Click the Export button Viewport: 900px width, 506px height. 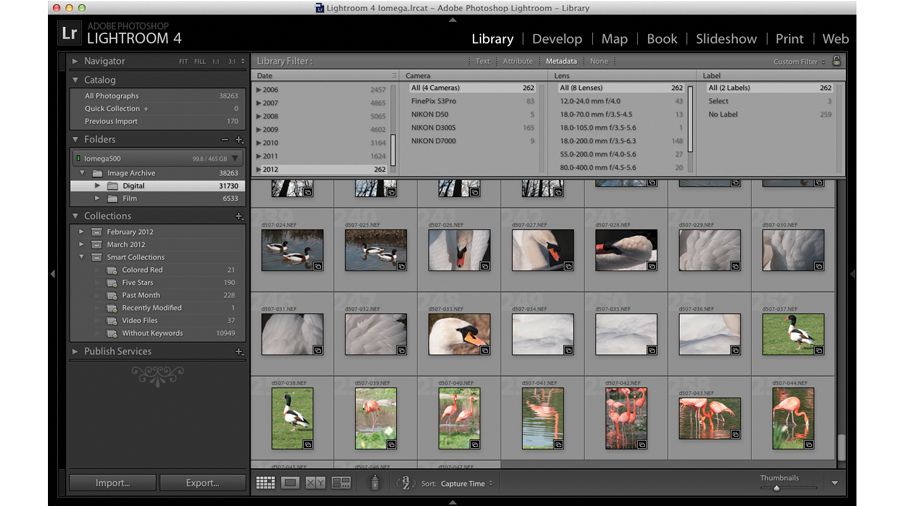pyautogui.click(x=202, y=483)
